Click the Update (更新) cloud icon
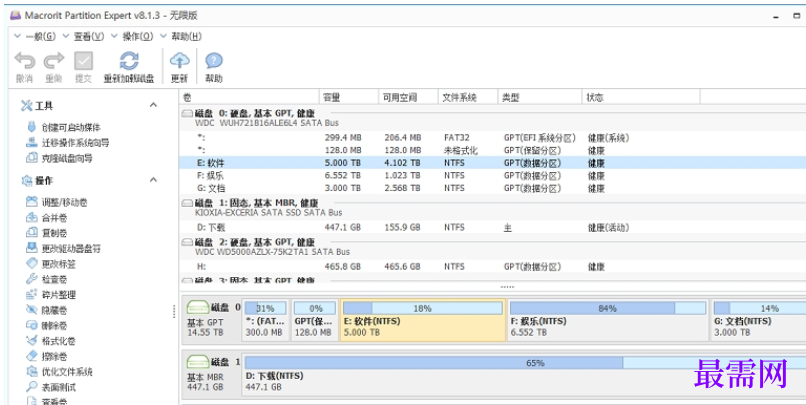806x405 pixels. pos(179,61)
